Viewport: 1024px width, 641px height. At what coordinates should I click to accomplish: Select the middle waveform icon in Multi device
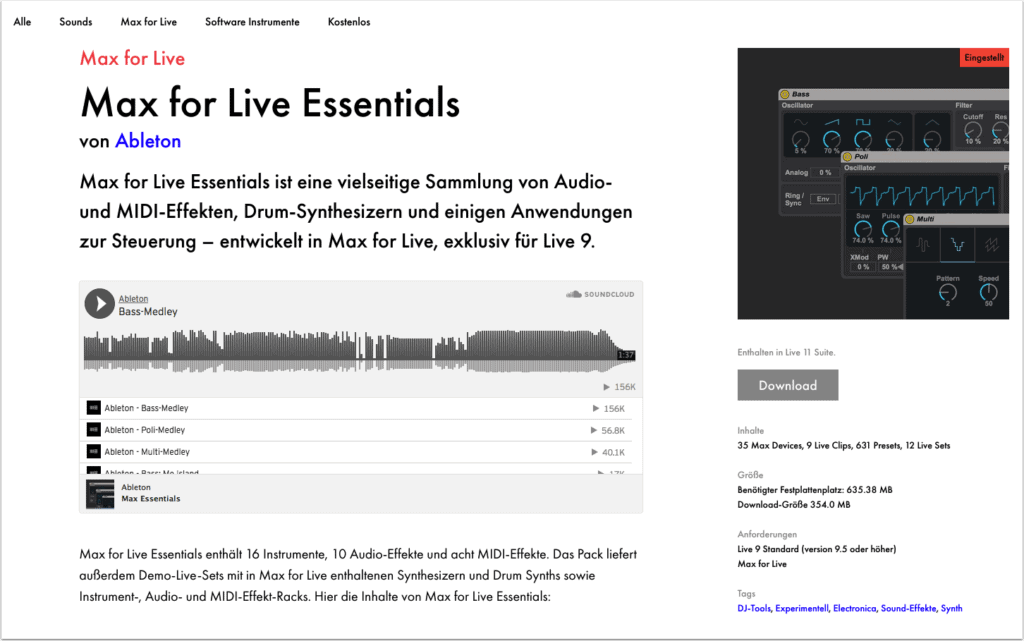[x=959, y=243]
